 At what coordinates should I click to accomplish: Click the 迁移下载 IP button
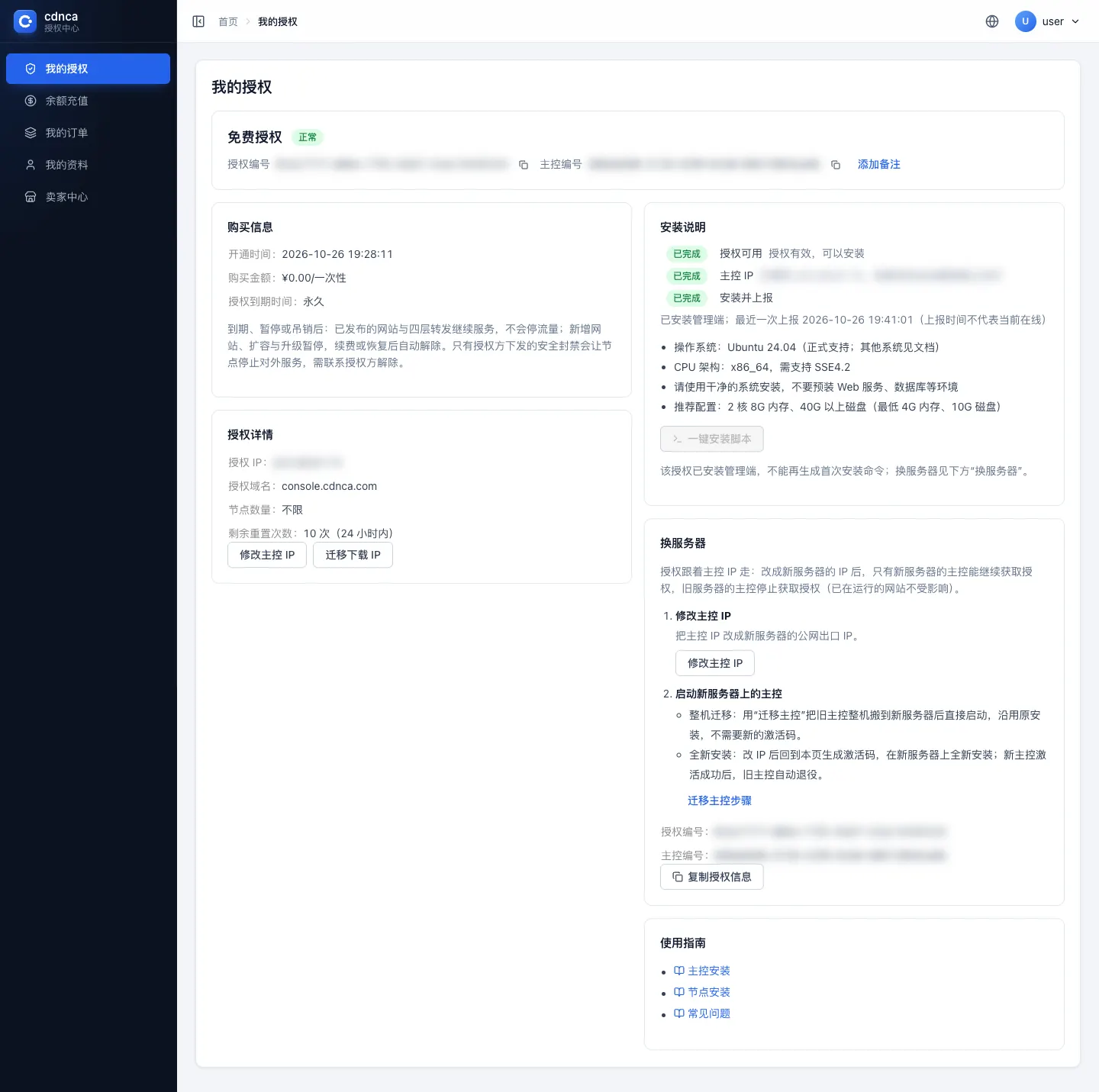point(353,555)
